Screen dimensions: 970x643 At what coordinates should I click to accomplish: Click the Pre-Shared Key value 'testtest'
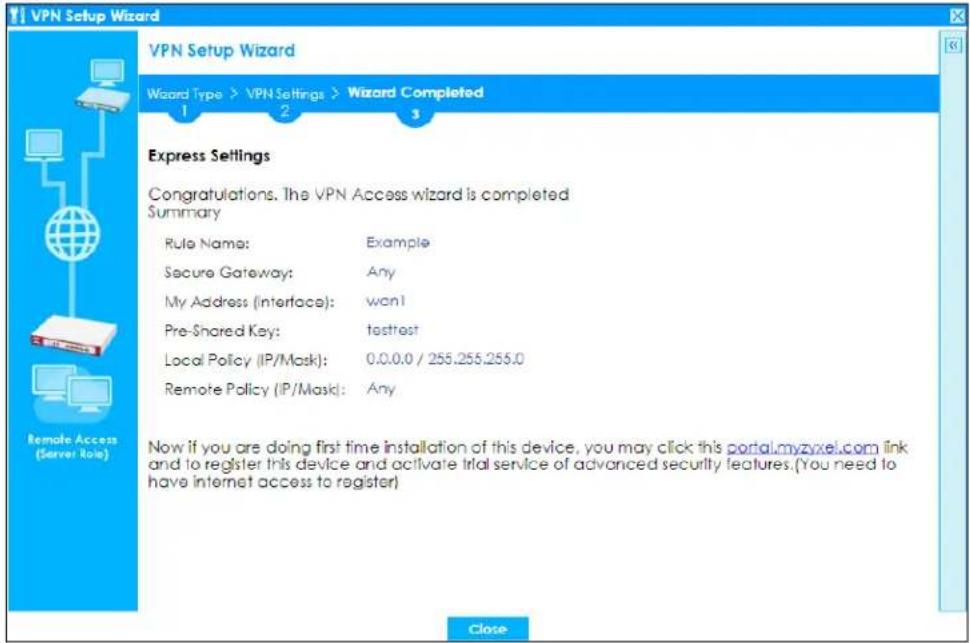click(x=392, y=330)
